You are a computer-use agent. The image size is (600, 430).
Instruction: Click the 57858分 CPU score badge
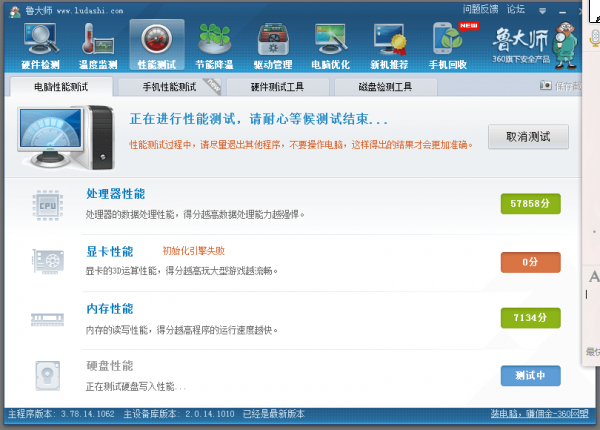click(530, 204)
